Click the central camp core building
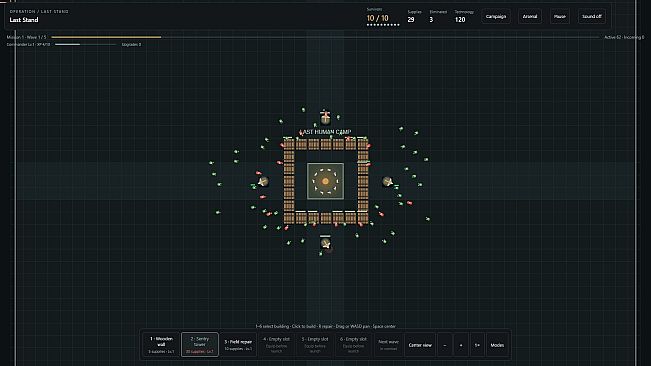 (326, 181)
